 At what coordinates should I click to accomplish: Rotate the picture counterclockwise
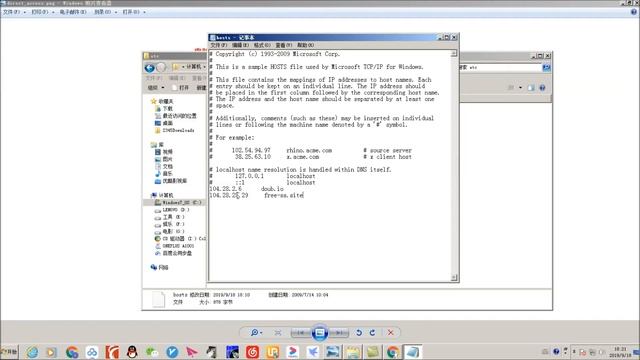[x=359, y=333]
